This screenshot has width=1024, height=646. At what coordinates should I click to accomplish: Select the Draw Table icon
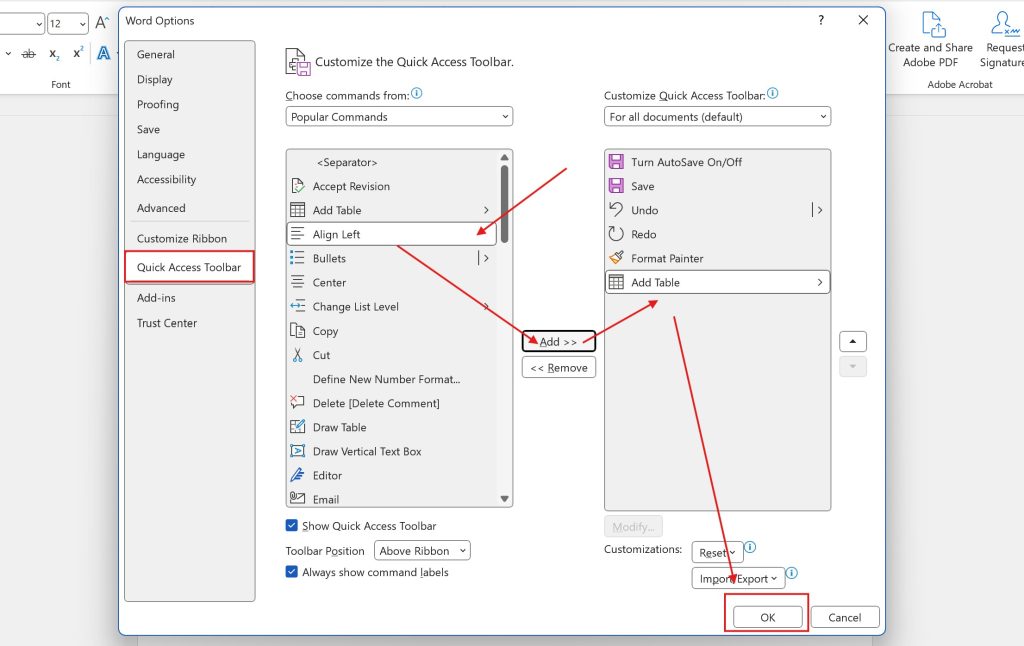click(299, 426)
